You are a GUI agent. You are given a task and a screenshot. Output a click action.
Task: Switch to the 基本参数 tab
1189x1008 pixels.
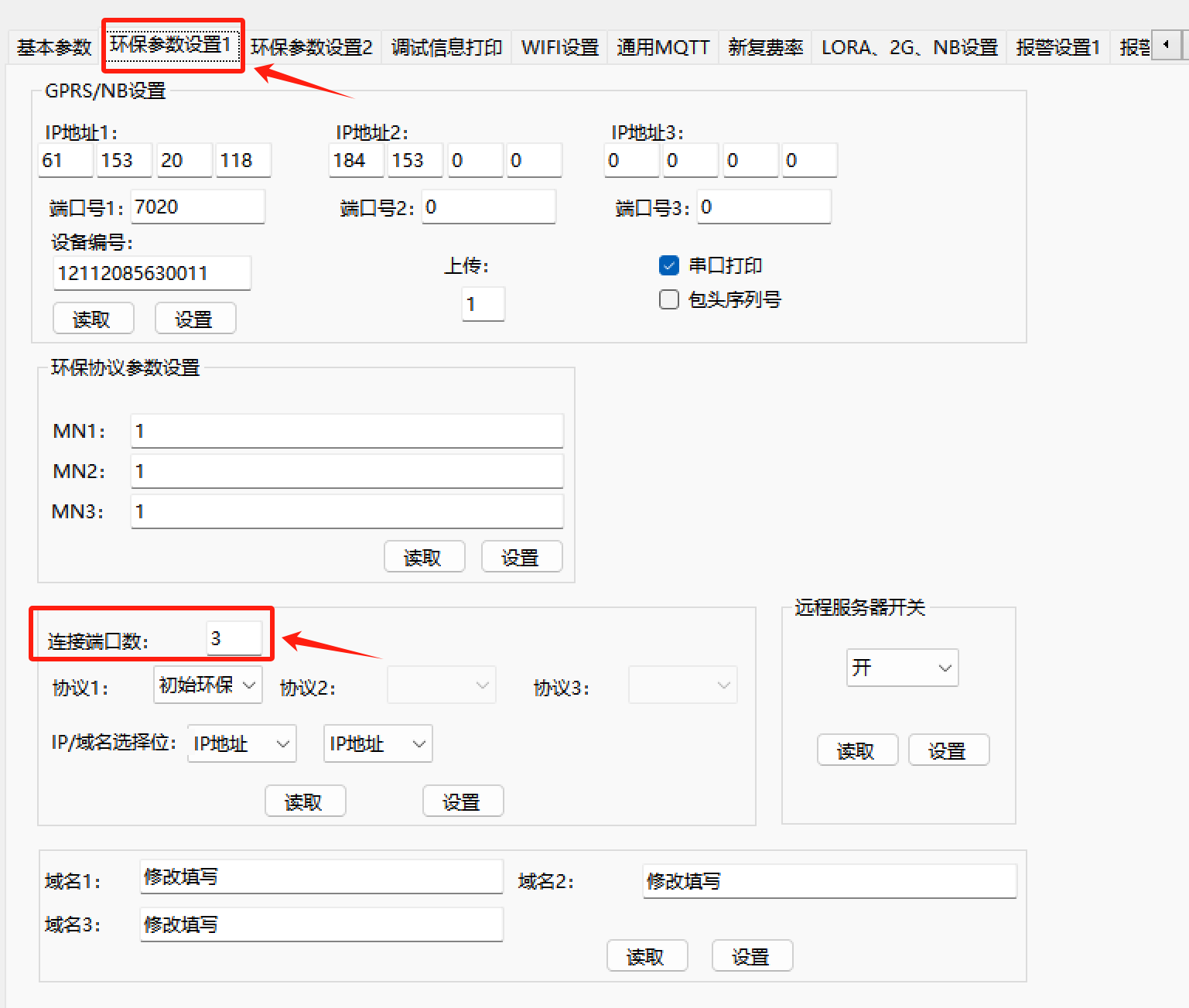point(54,47)
